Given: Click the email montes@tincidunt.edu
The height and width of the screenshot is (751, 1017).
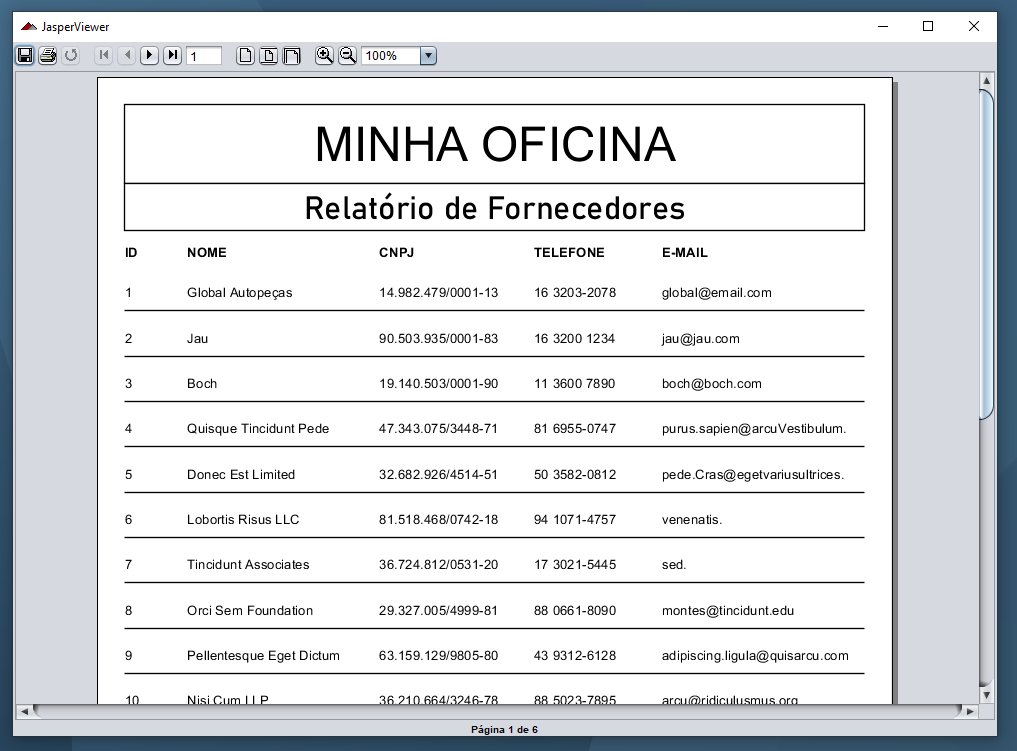Looking at the screenshot, I should click(728, 611).
